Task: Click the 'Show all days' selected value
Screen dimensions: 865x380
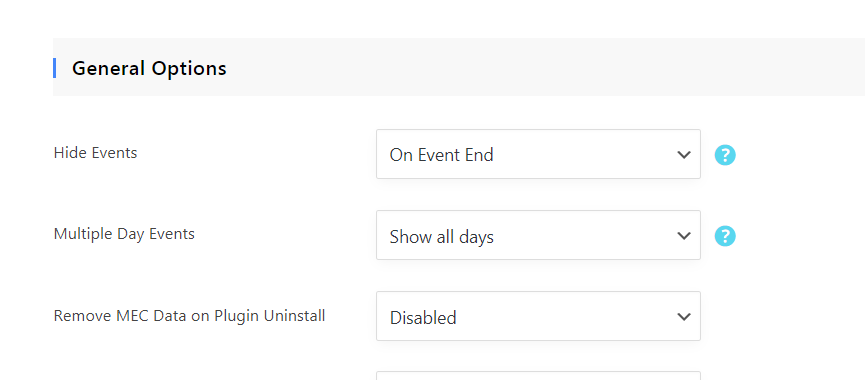Action: click(441, 237)
